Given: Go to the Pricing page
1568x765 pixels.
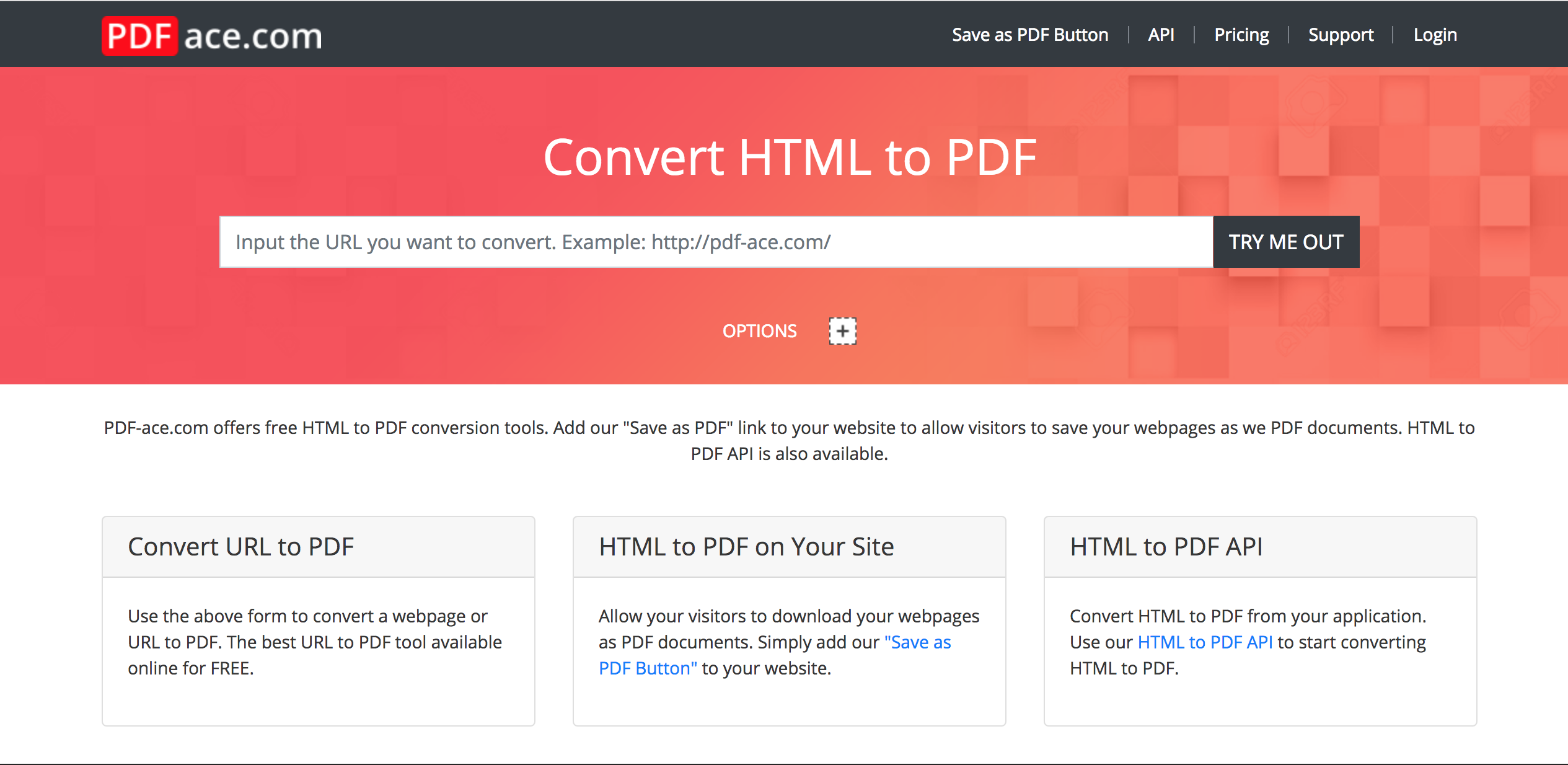Looking at the screenshot, I should pyautogui.click(x=1241, y=35).
